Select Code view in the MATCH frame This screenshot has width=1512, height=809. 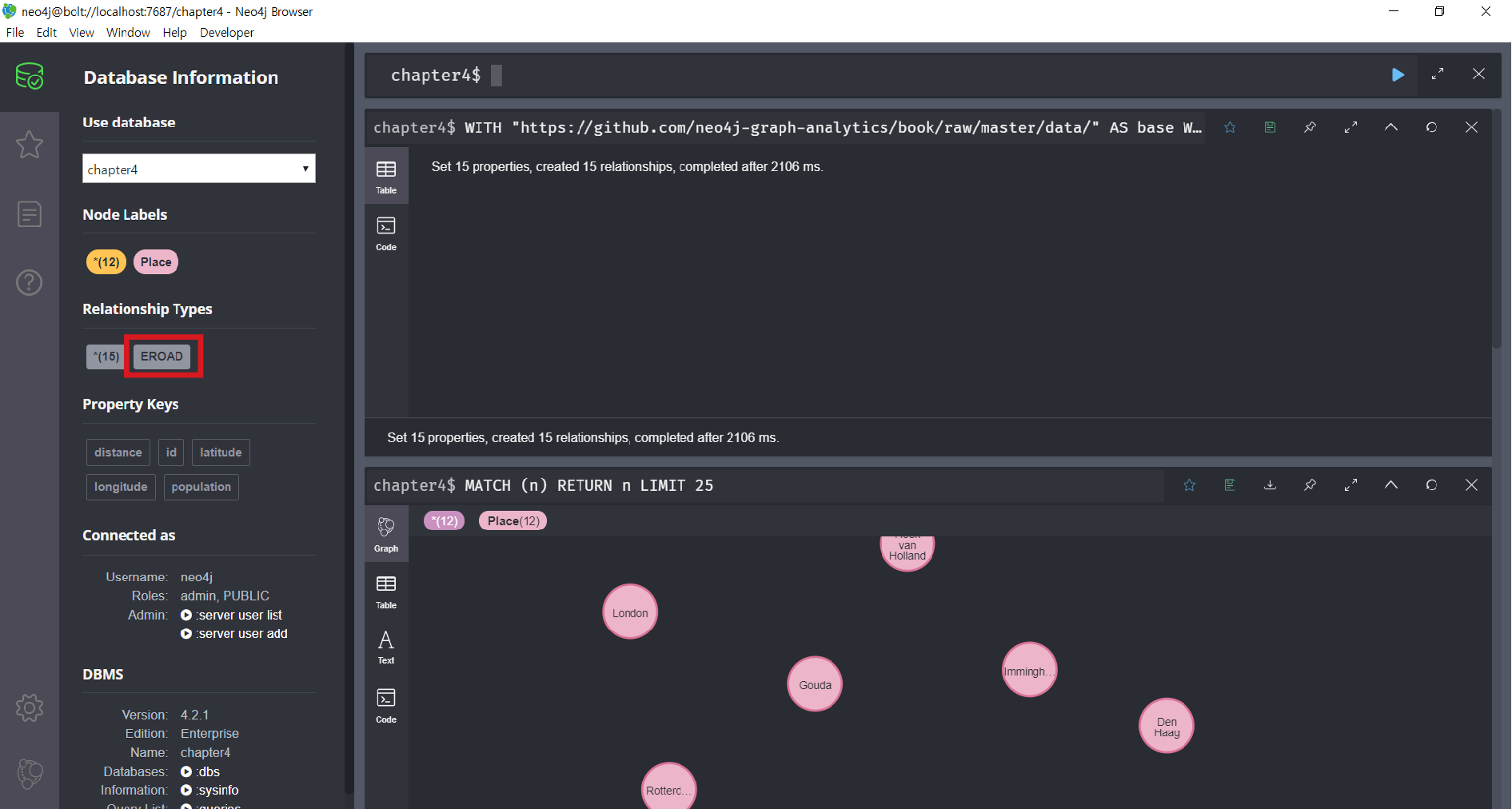point(386,705)
